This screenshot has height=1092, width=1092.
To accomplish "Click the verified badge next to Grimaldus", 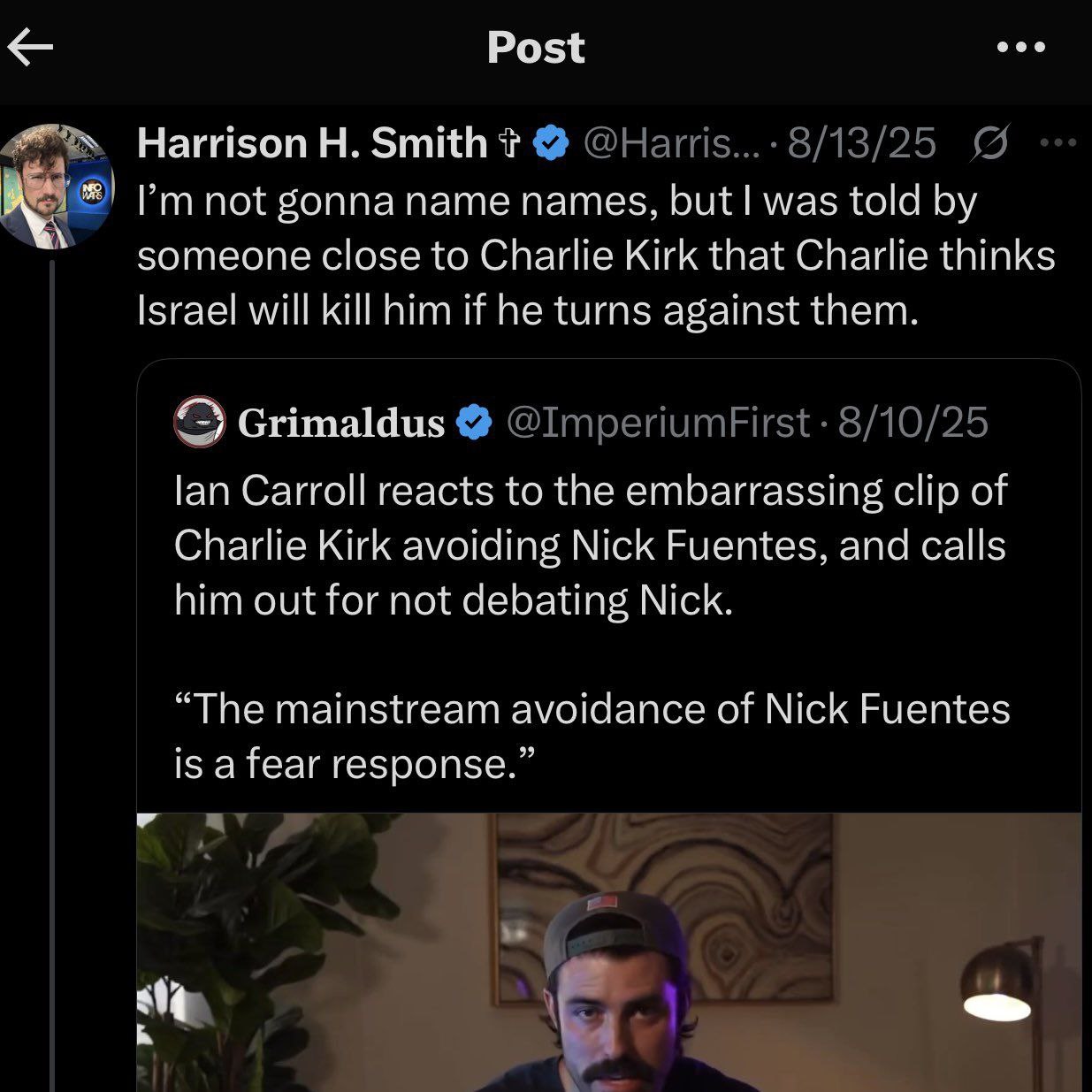I will pyautogui.click(x=474, y=423).
